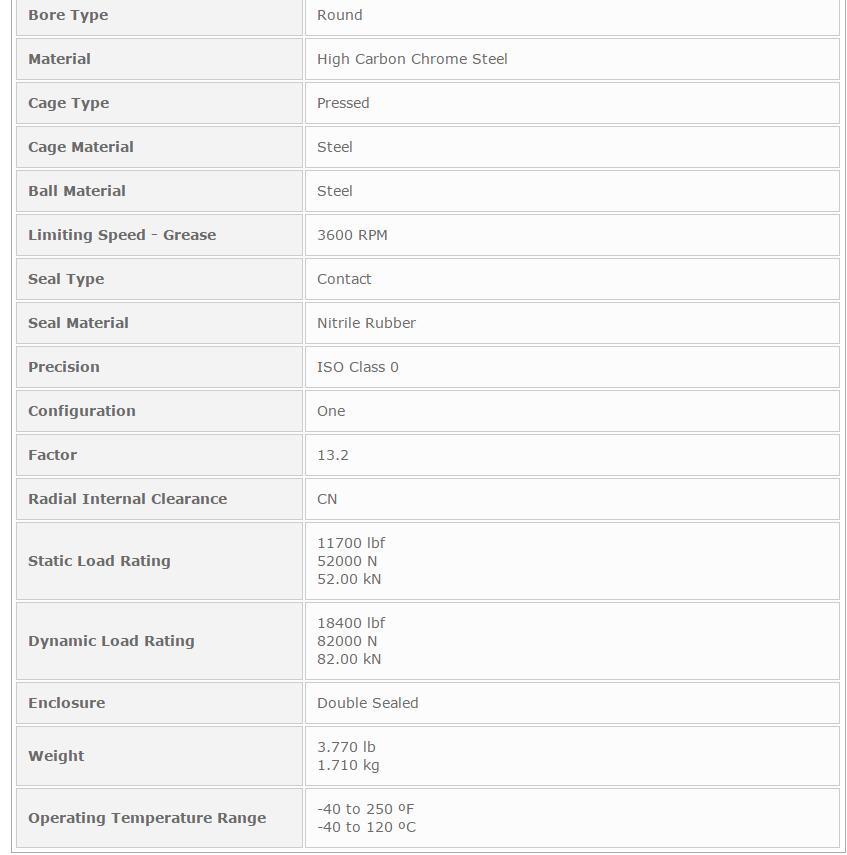Click the Cage Material label

pyautogui.click(x=80, y=147)
